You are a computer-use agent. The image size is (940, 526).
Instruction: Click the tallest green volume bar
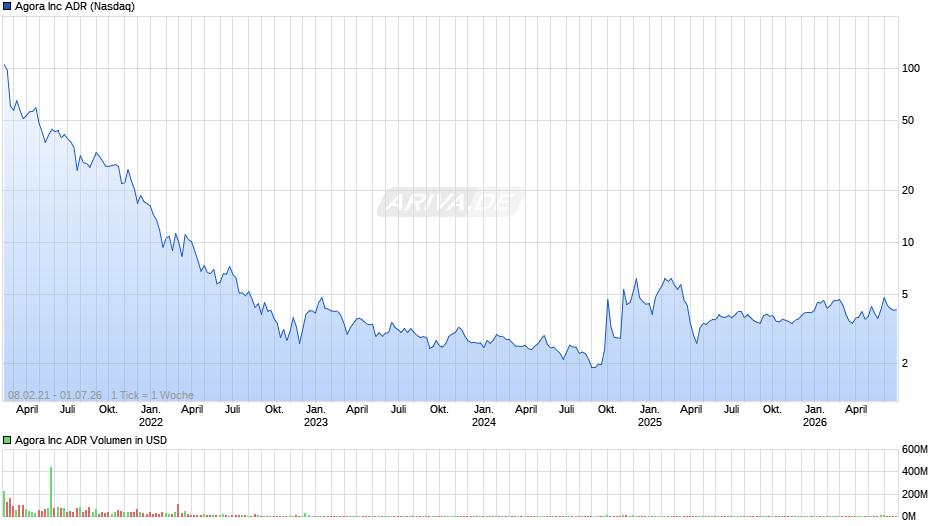(x=51, y=492)
